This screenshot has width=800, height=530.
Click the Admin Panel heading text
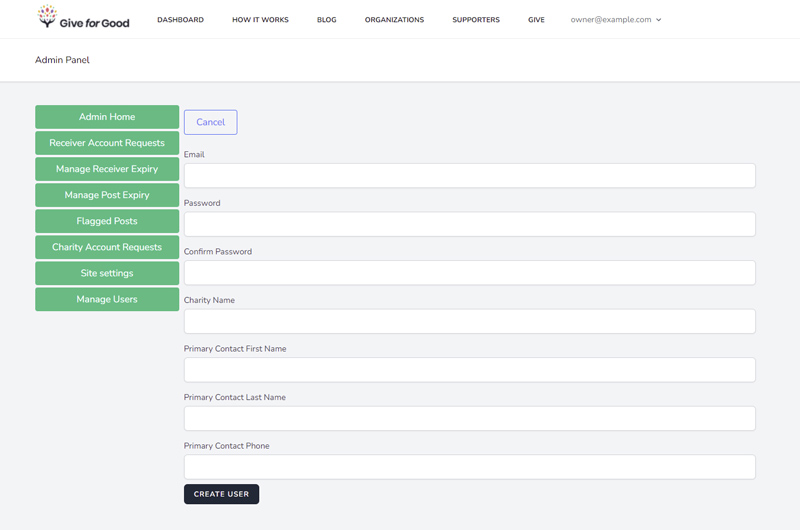(62, 60)
